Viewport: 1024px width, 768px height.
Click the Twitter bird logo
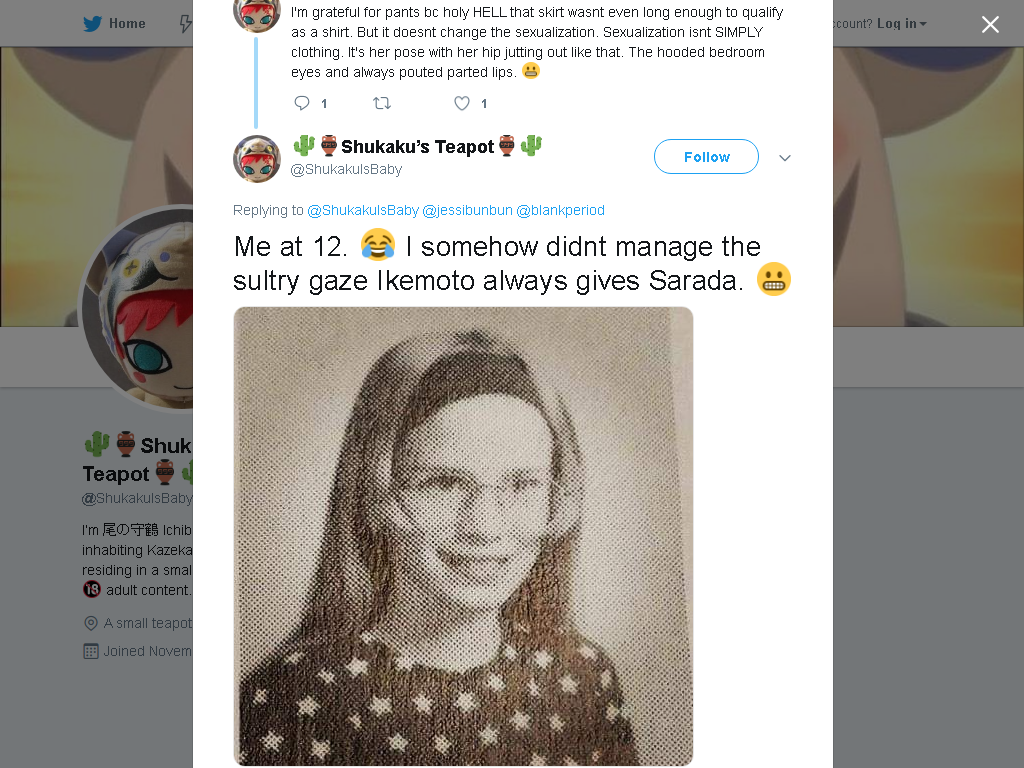[93, 24]
